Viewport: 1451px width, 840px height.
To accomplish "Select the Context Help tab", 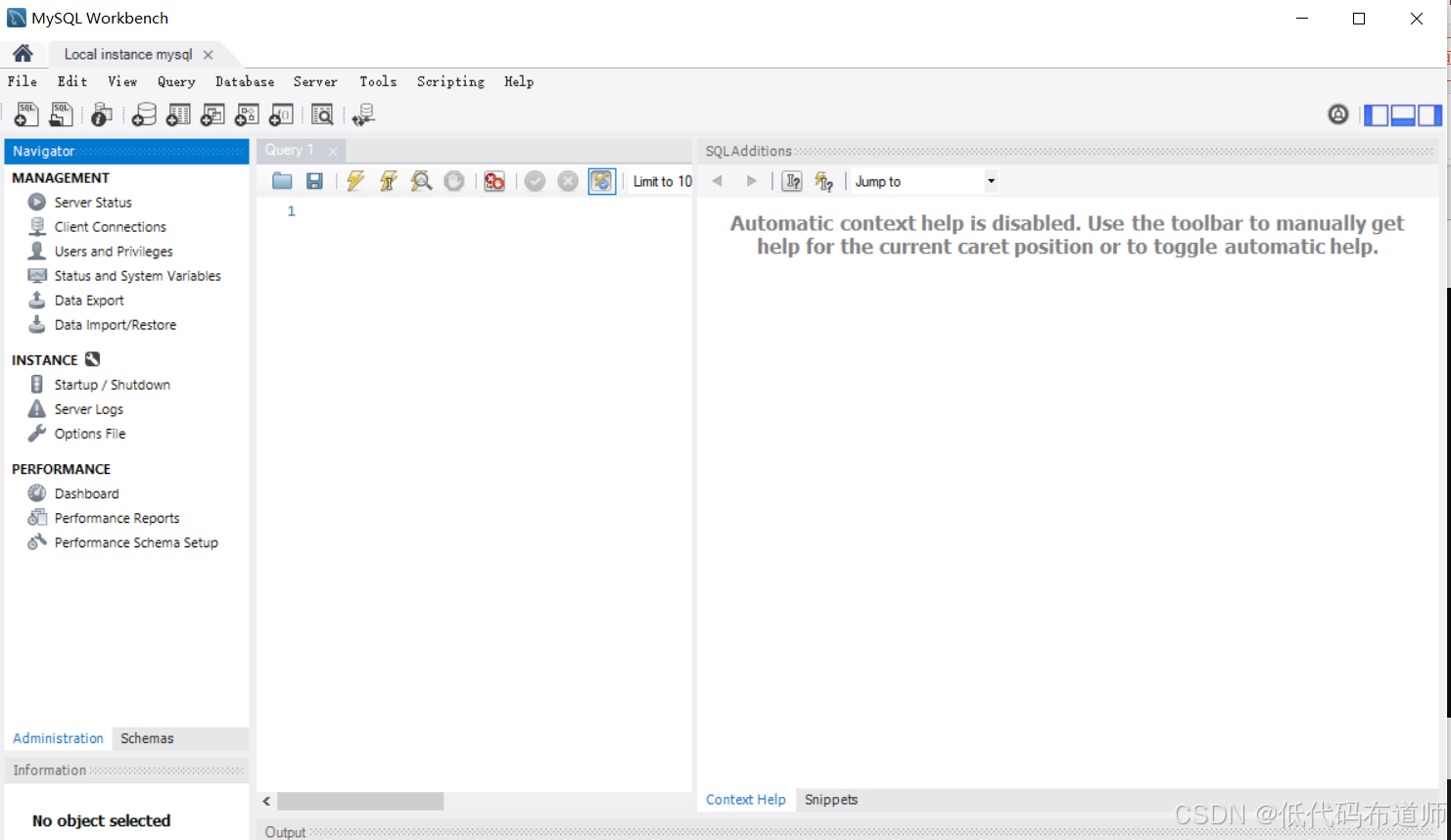I will (746, 800).
